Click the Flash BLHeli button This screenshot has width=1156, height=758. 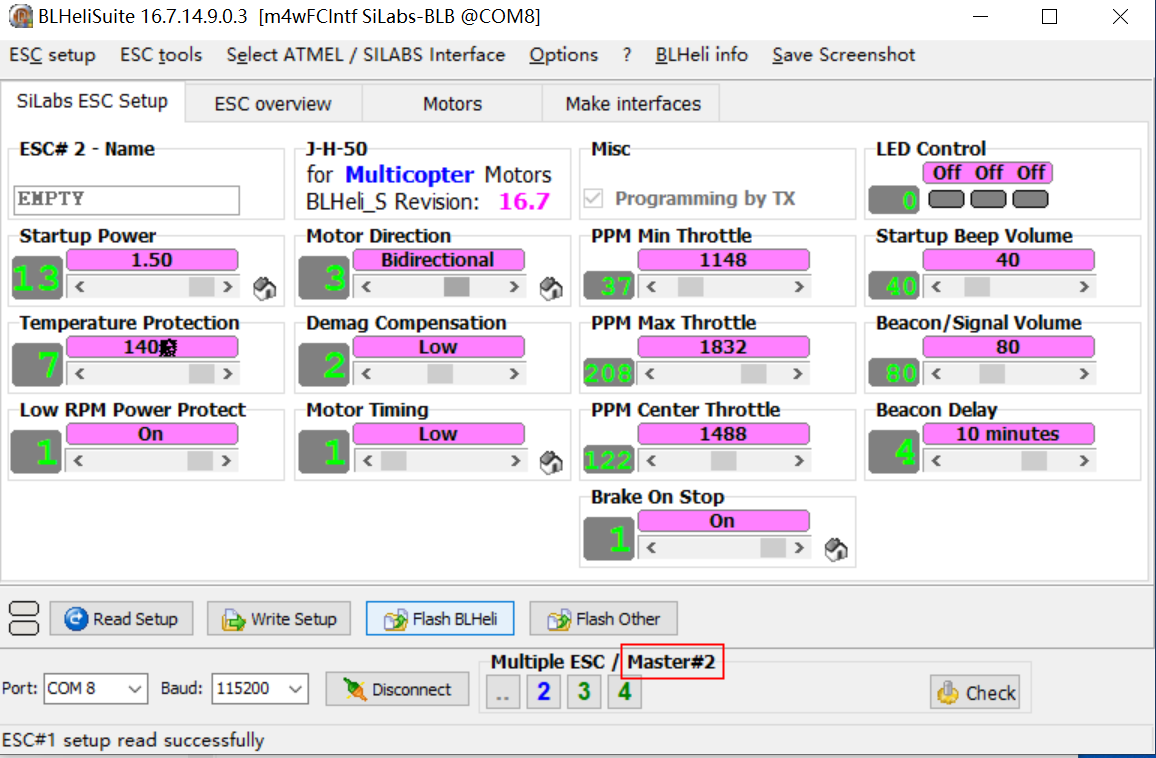(440, 618)
